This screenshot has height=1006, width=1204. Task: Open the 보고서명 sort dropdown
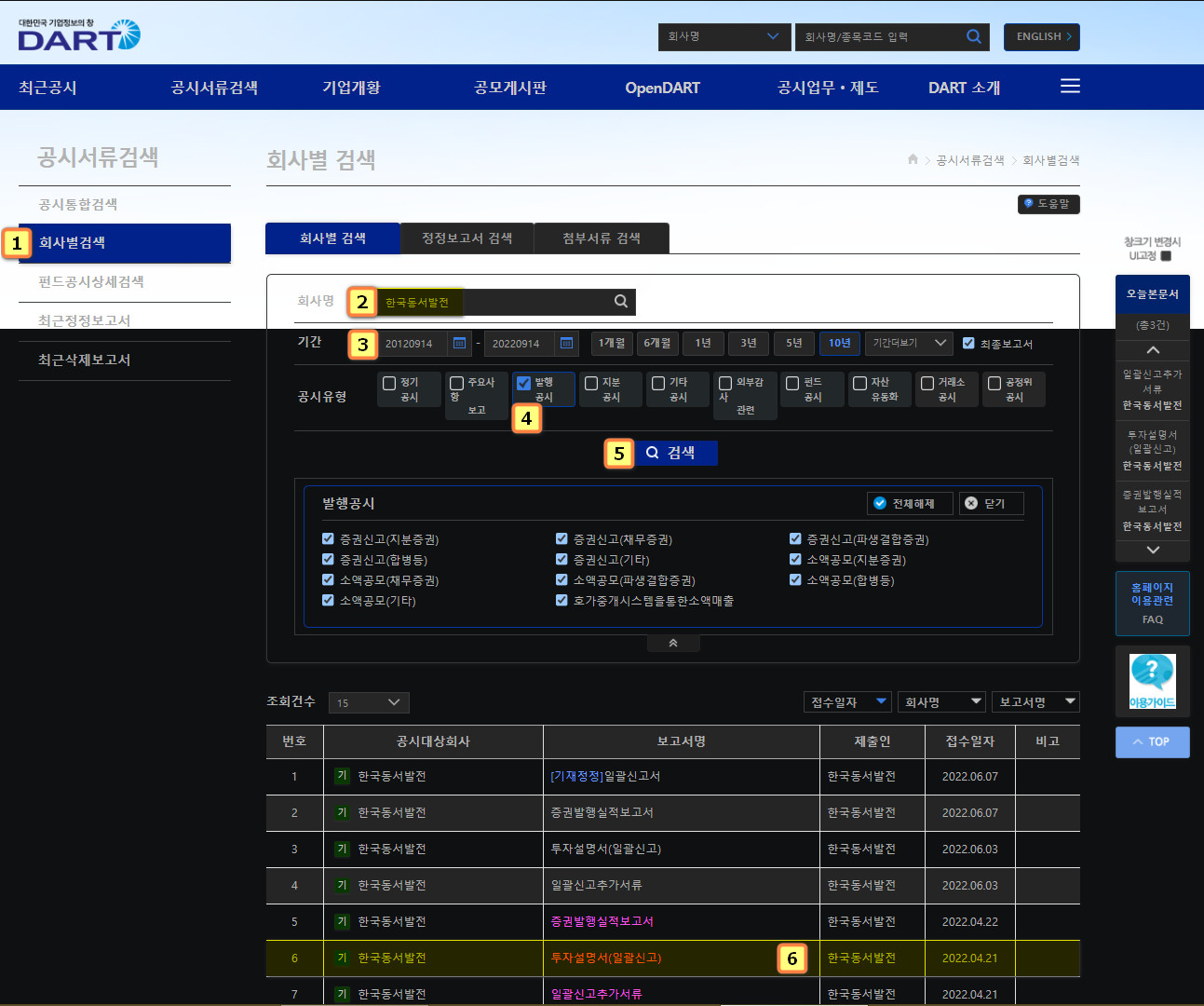[x=1035, y=701]
